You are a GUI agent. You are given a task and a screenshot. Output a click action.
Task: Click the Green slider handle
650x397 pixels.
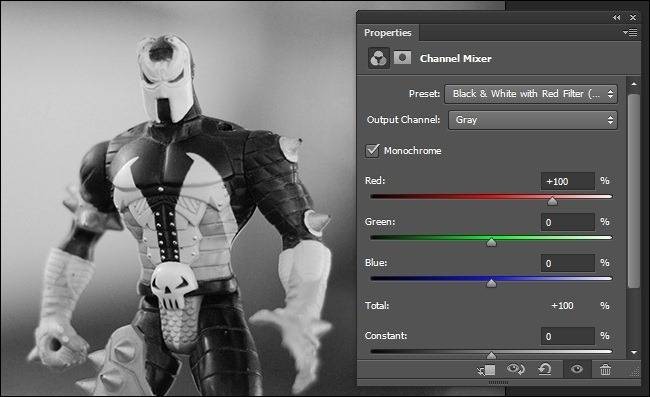491,242
